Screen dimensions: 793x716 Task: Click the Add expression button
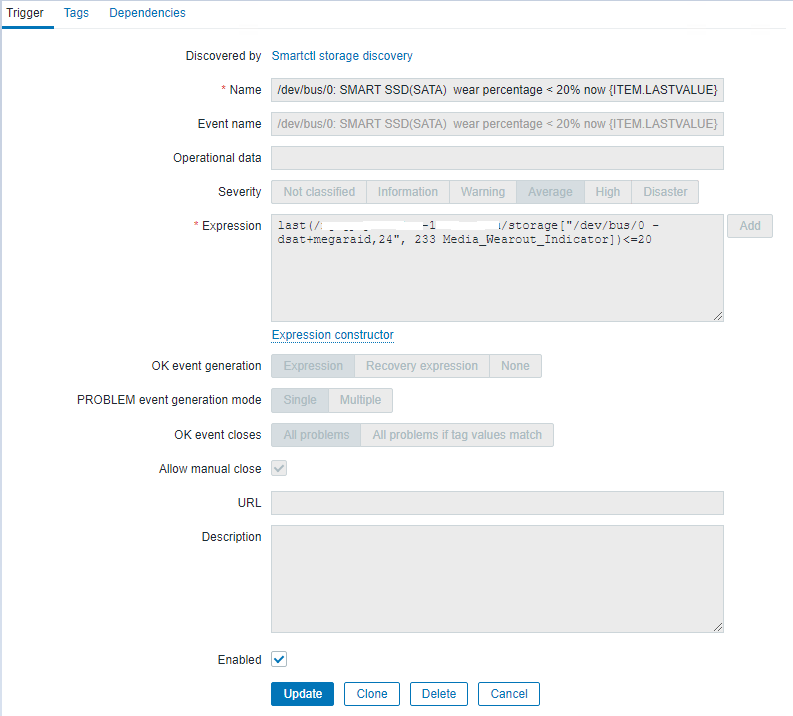tap(750, 226)
